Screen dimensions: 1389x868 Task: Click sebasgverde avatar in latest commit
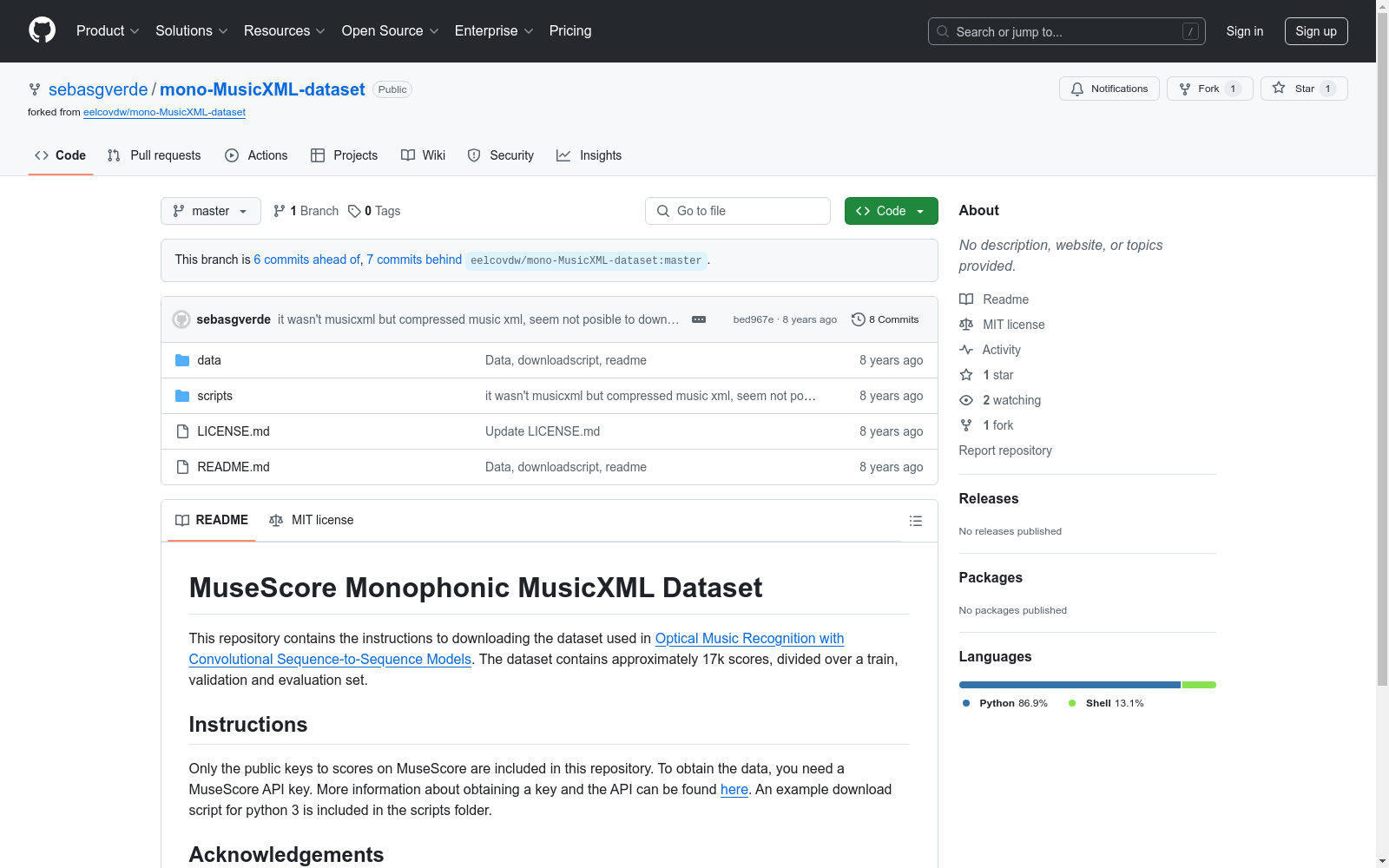[x=181, y=319]
